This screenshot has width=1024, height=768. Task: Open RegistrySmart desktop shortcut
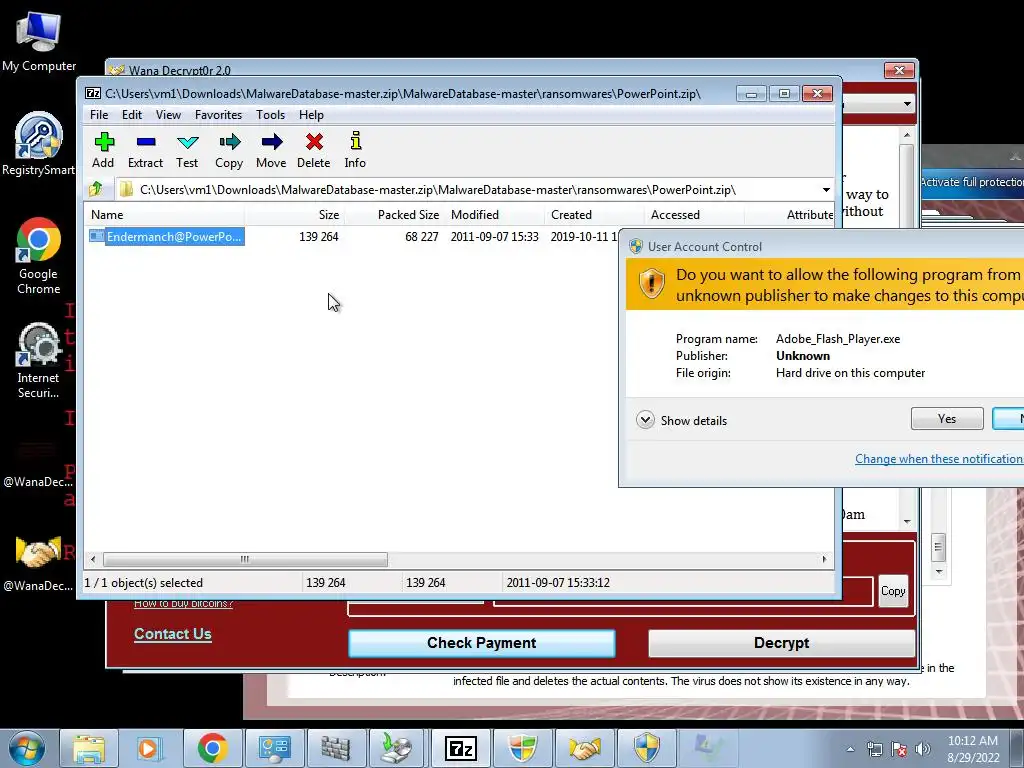click(x=39, y=145)
